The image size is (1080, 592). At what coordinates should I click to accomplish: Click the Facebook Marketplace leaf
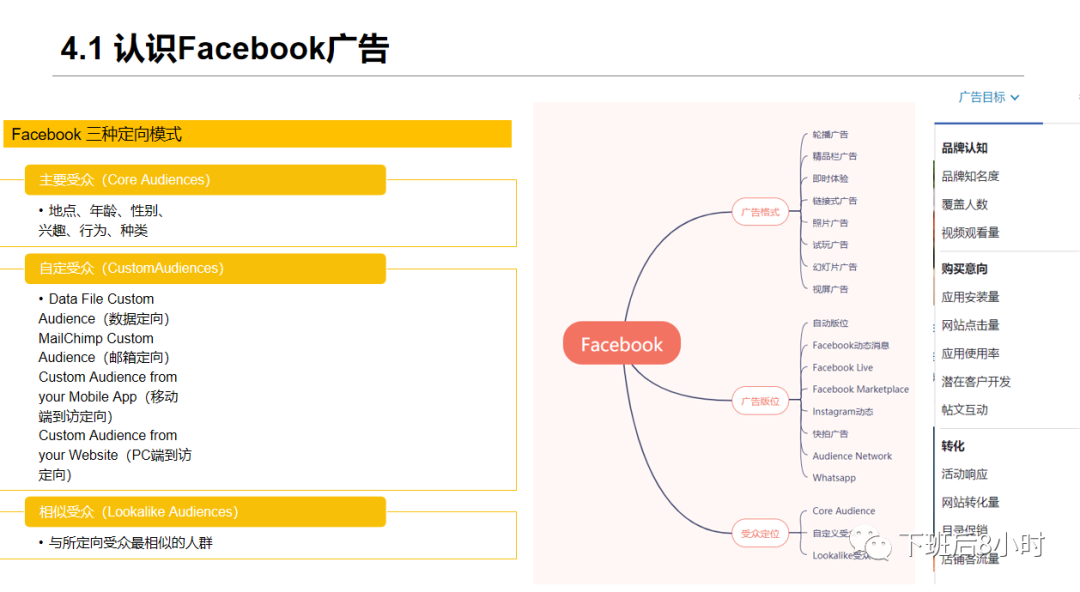pyautogui.click(x=860, y=389)
